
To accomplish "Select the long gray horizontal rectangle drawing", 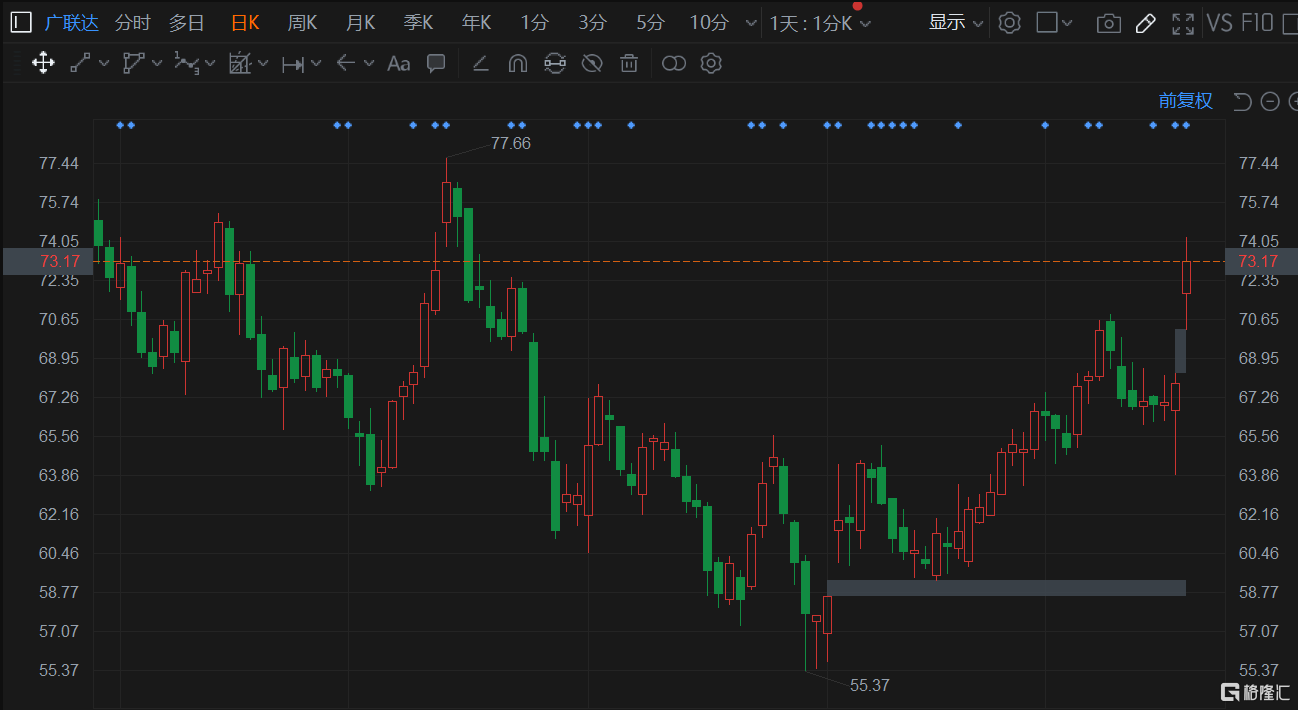I will (x=1006, y=588).
